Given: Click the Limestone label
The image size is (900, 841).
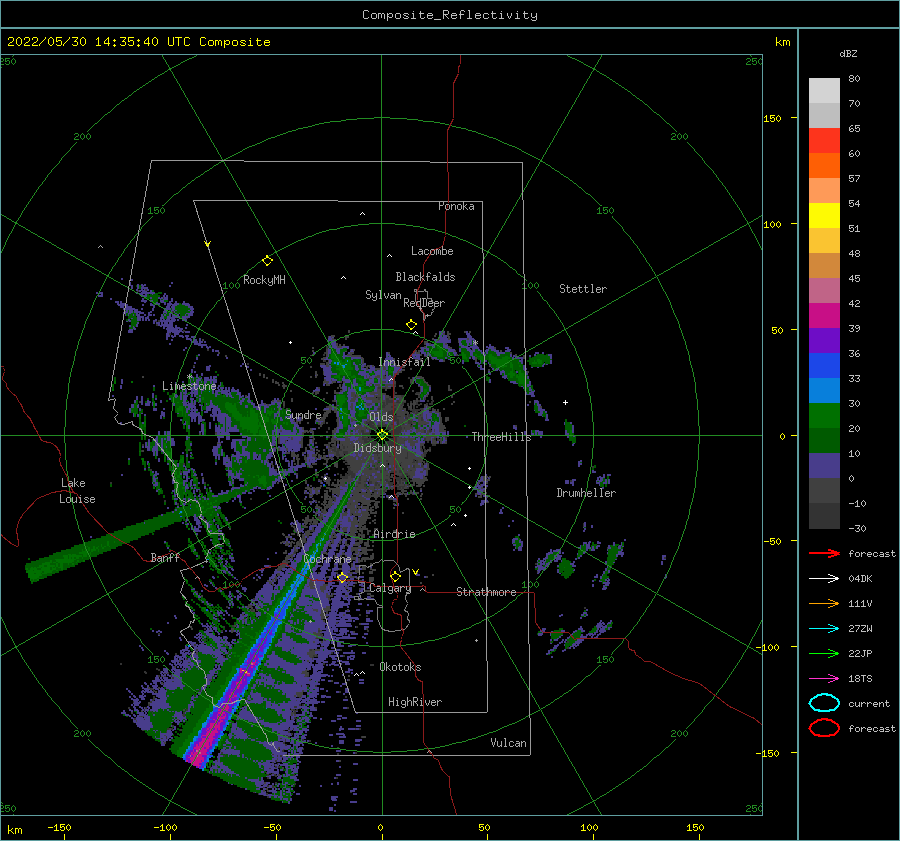Looking at the screenshot, I should [189, 386].
